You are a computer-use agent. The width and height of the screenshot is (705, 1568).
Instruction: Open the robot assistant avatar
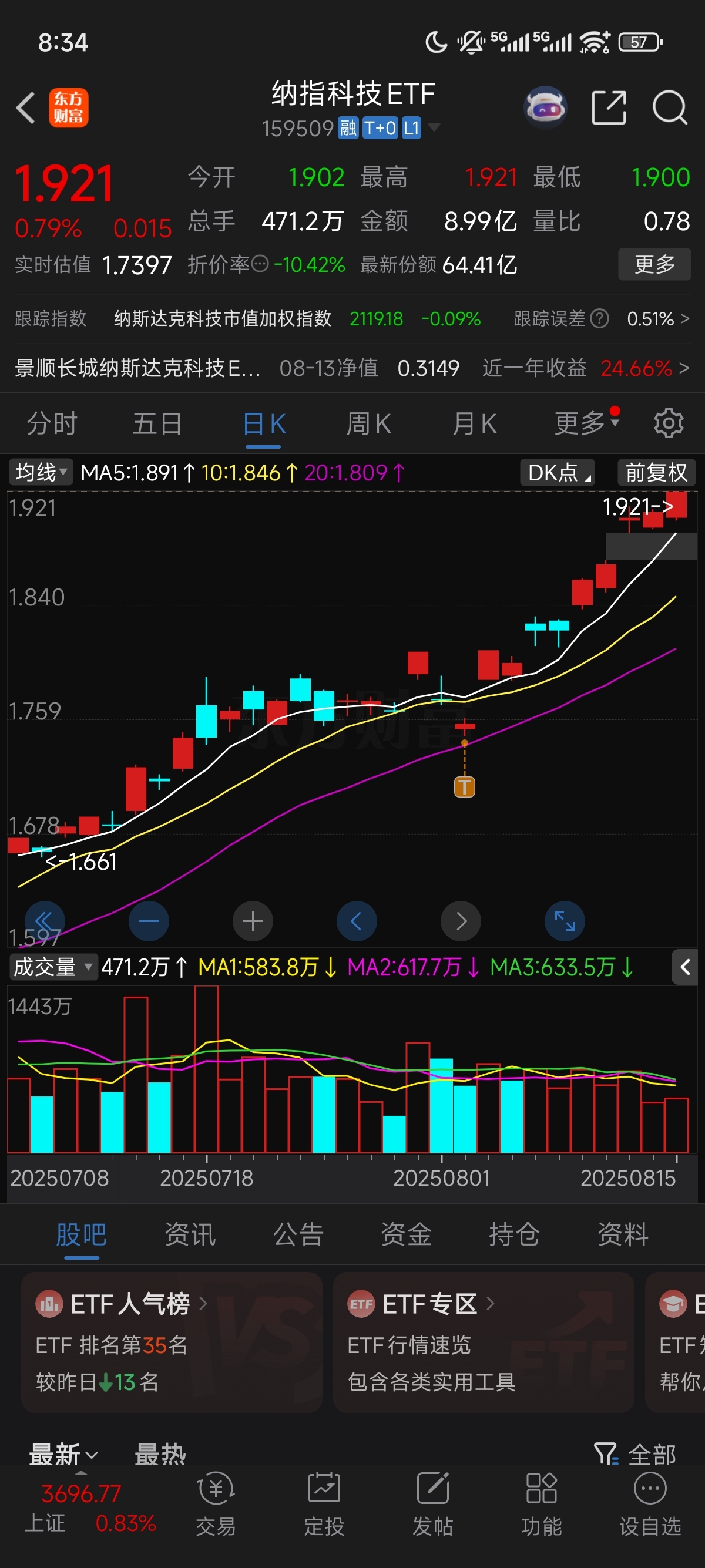pyautogui.click(x=545, y=107)
